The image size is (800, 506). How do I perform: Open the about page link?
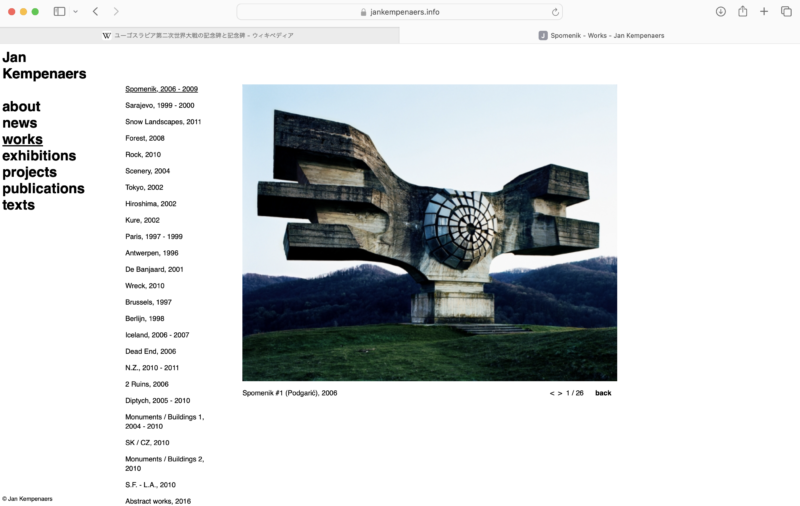click(21, 107)
